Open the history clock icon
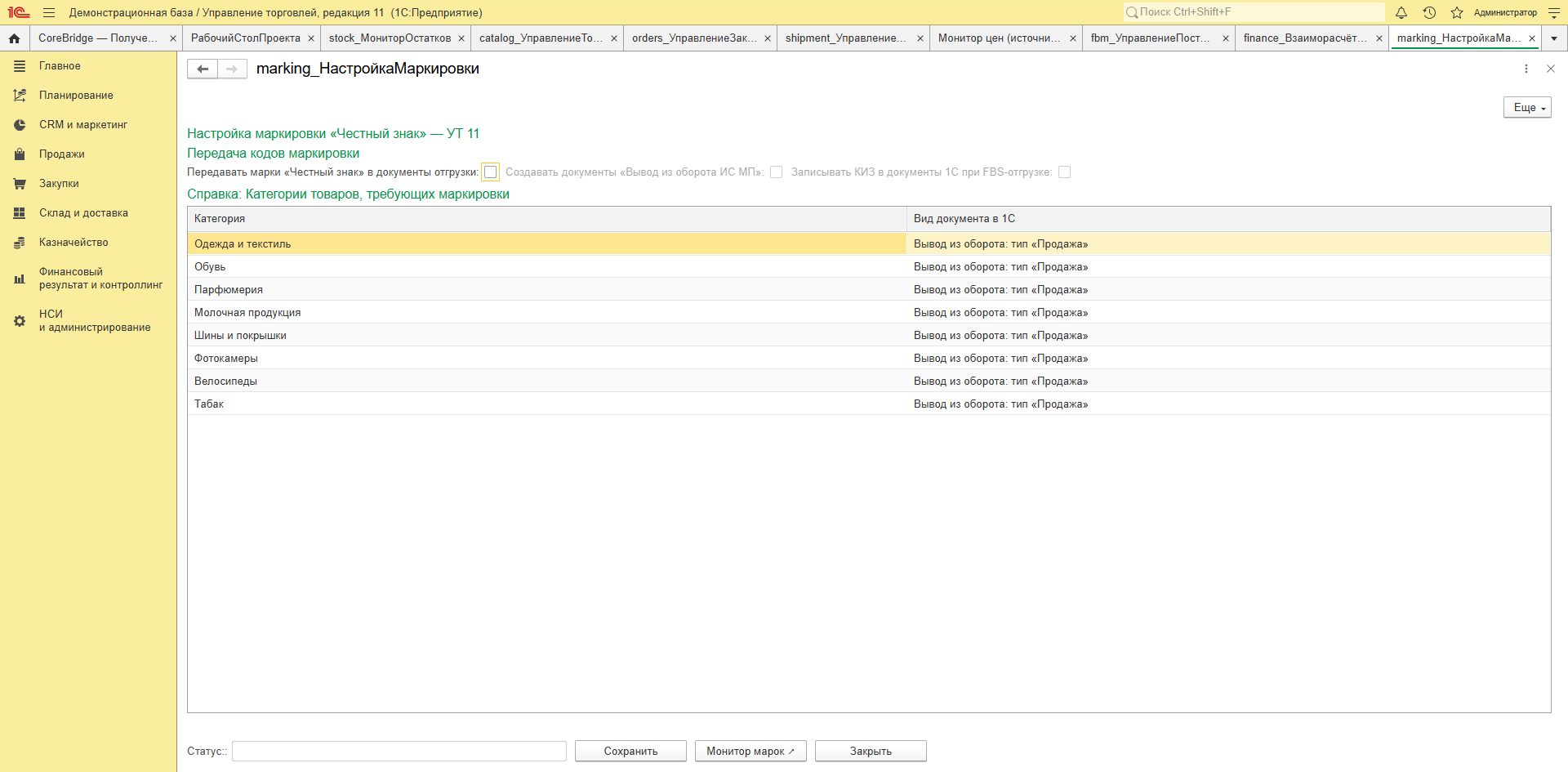The image size is (1568, 772). point(1429,12)
